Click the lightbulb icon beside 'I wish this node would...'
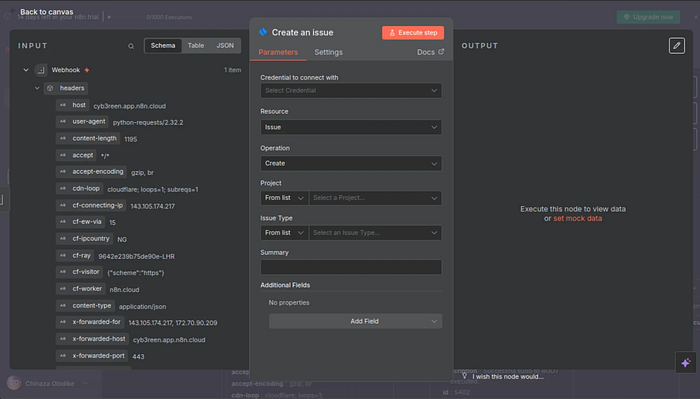Image resolution: width=700 pixels, height=399 pixels. click(464, 376)
